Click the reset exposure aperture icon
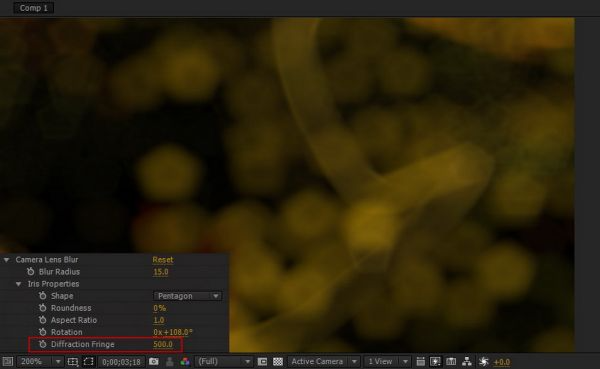600x369 pixels. [x=484, y=362]
